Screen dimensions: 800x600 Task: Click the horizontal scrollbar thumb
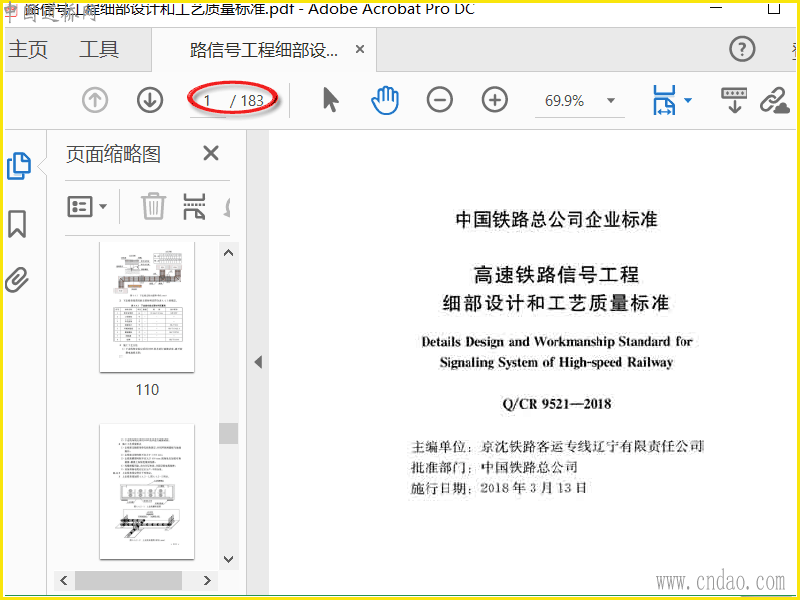[x=129, y=580]
